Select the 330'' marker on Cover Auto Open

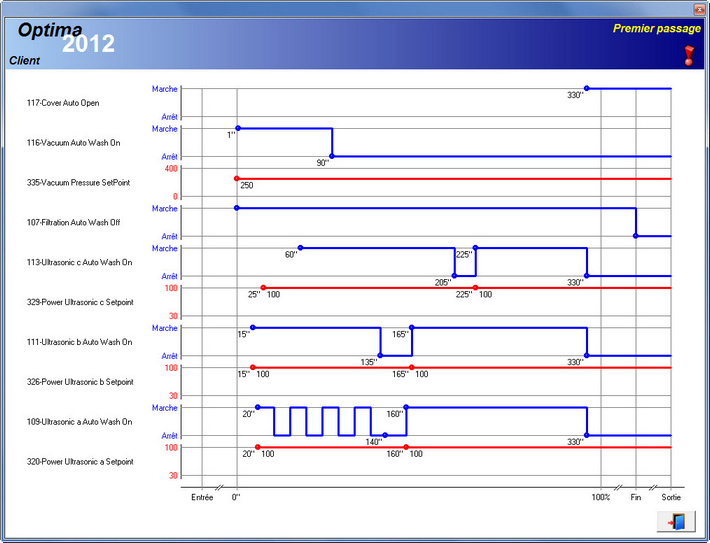[x=586, y=88]
